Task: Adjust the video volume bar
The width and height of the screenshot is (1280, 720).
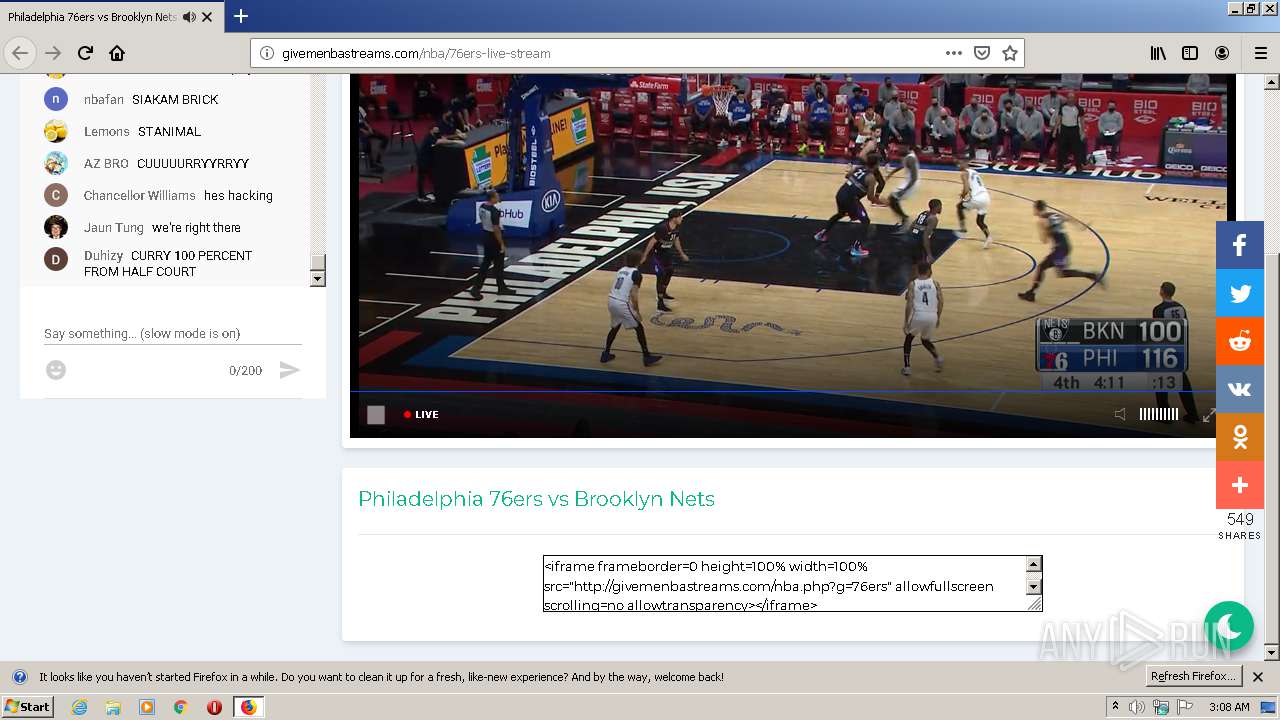Action: tap(1159, 414)
